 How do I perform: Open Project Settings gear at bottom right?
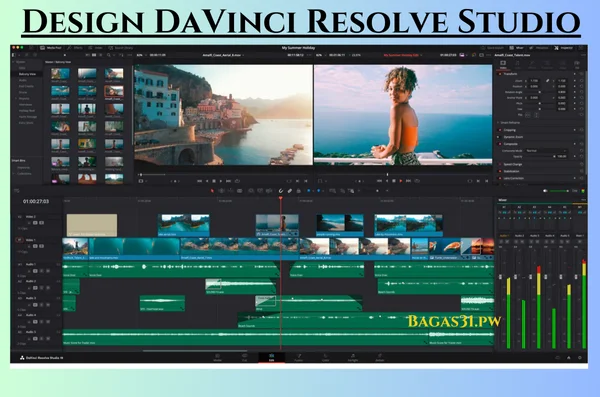[580, 358]
